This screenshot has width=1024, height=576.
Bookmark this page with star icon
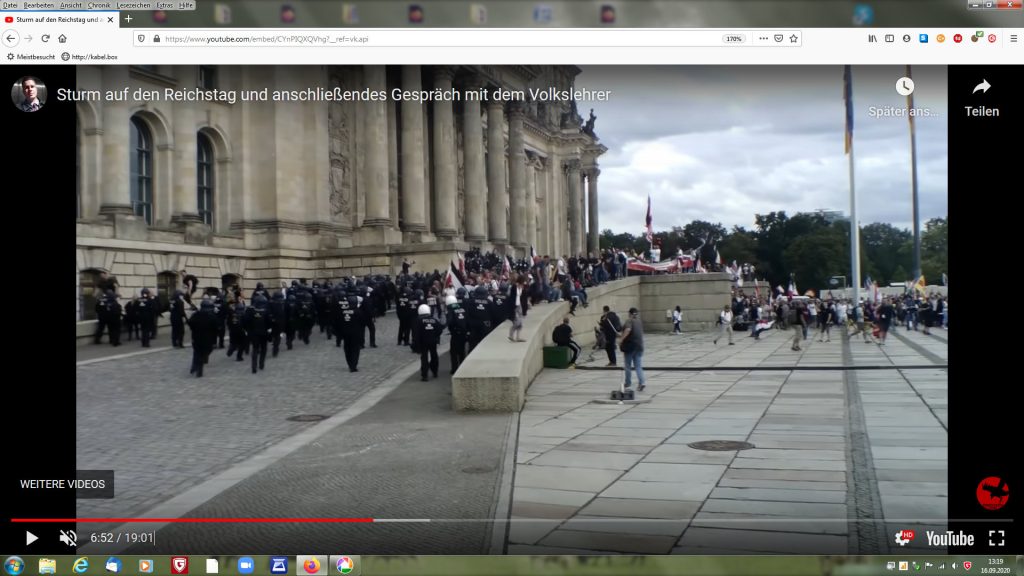(793, 38)
